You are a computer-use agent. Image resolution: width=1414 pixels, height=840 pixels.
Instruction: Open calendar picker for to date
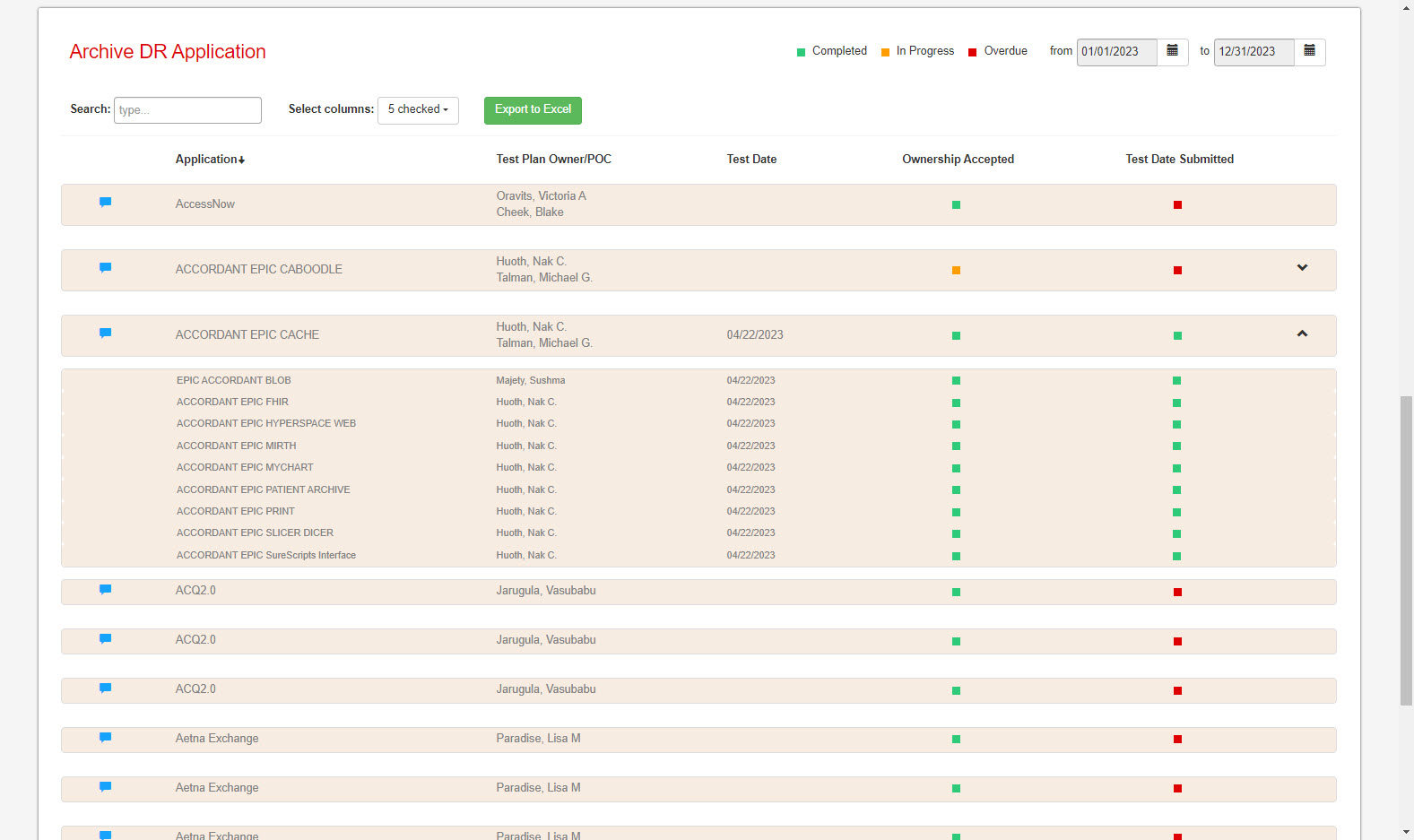1309,51
